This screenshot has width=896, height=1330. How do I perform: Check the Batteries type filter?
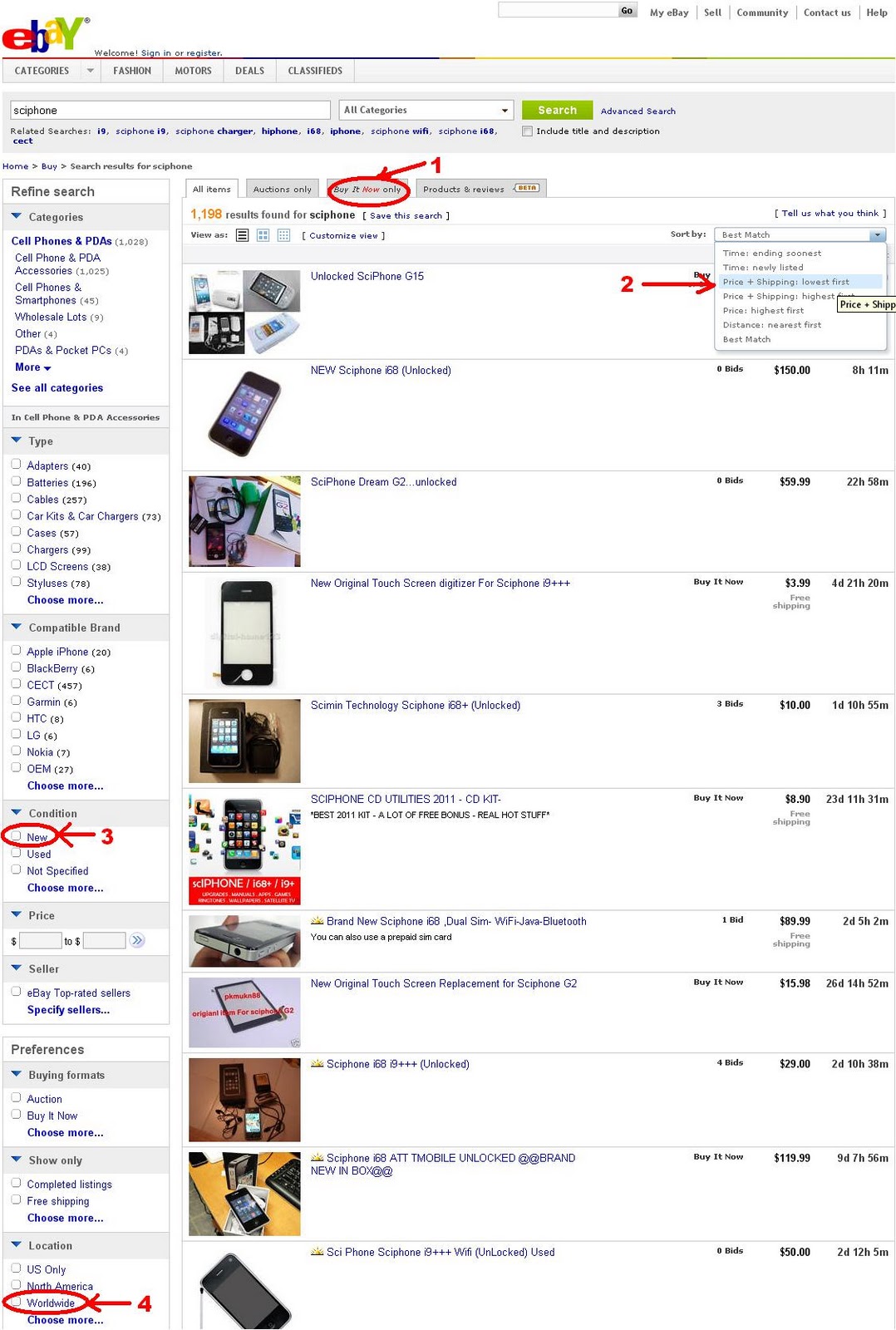pyautogui.click(x=16, y=480)
